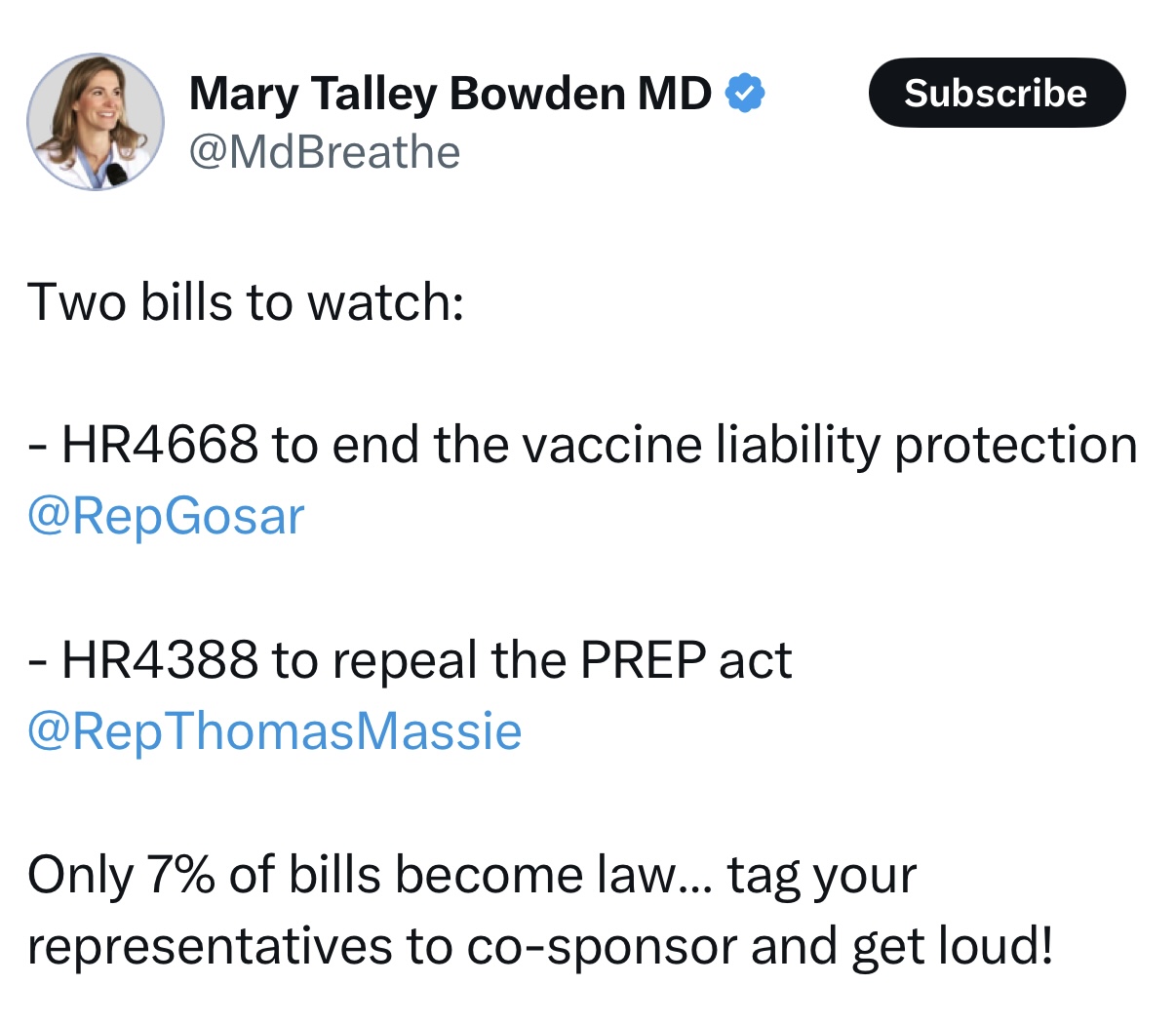Click the '7%' figure in the tweet

[x=180, y=875]
